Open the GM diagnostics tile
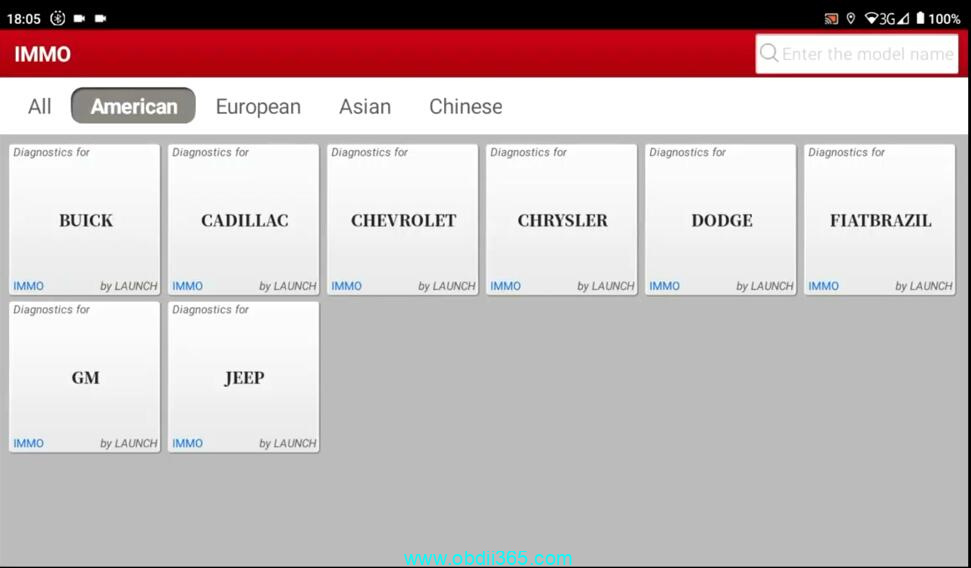The width and height of the screenshot is (971, 568). (x=85, y=377)
